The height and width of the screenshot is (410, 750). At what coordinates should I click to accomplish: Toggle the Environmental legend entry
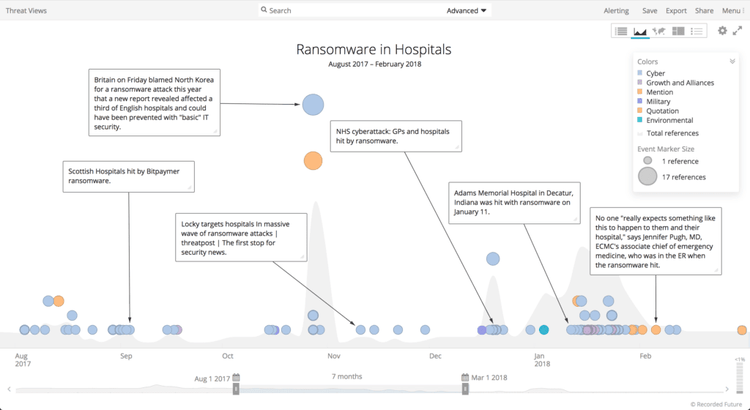pos(668,120)
